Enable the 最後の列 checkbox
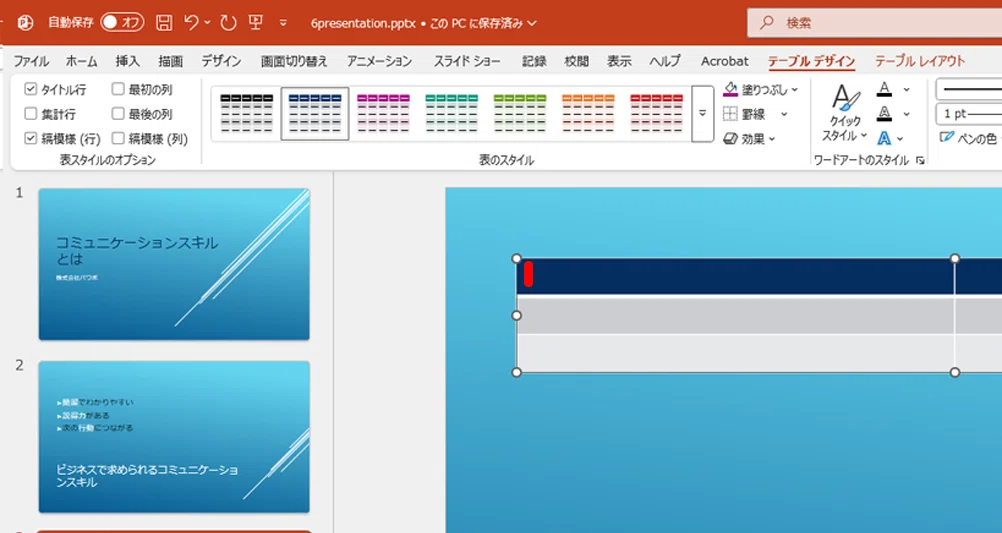This screenshot has height=533, width=1002. pos(118,114)
